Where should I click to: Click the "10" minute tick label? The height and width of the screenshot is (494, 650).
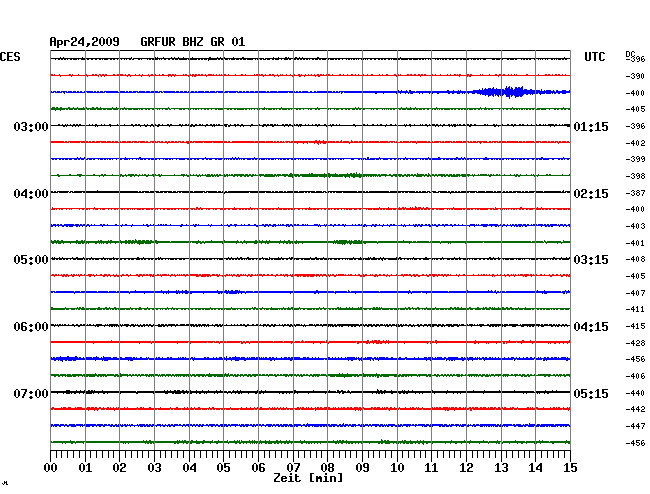point(397,467)
